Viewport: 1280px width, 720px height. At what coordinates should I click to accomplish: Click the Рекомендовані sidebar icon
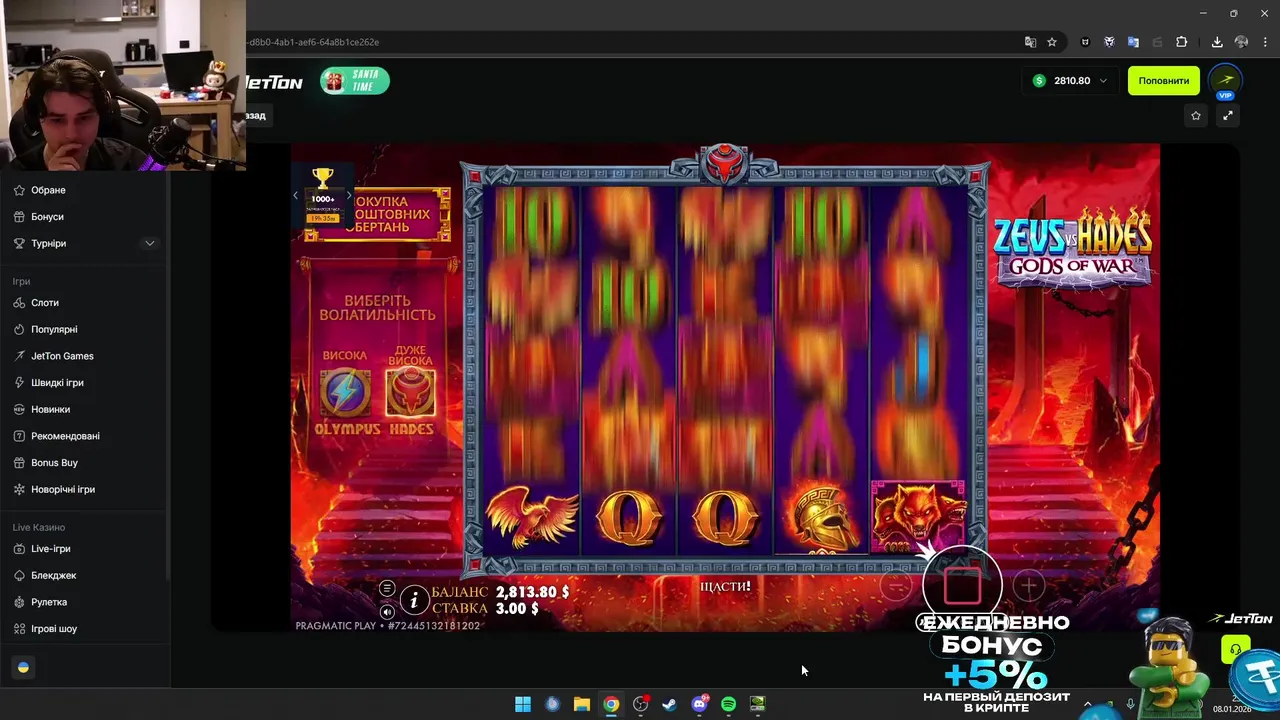click(20, 436)
